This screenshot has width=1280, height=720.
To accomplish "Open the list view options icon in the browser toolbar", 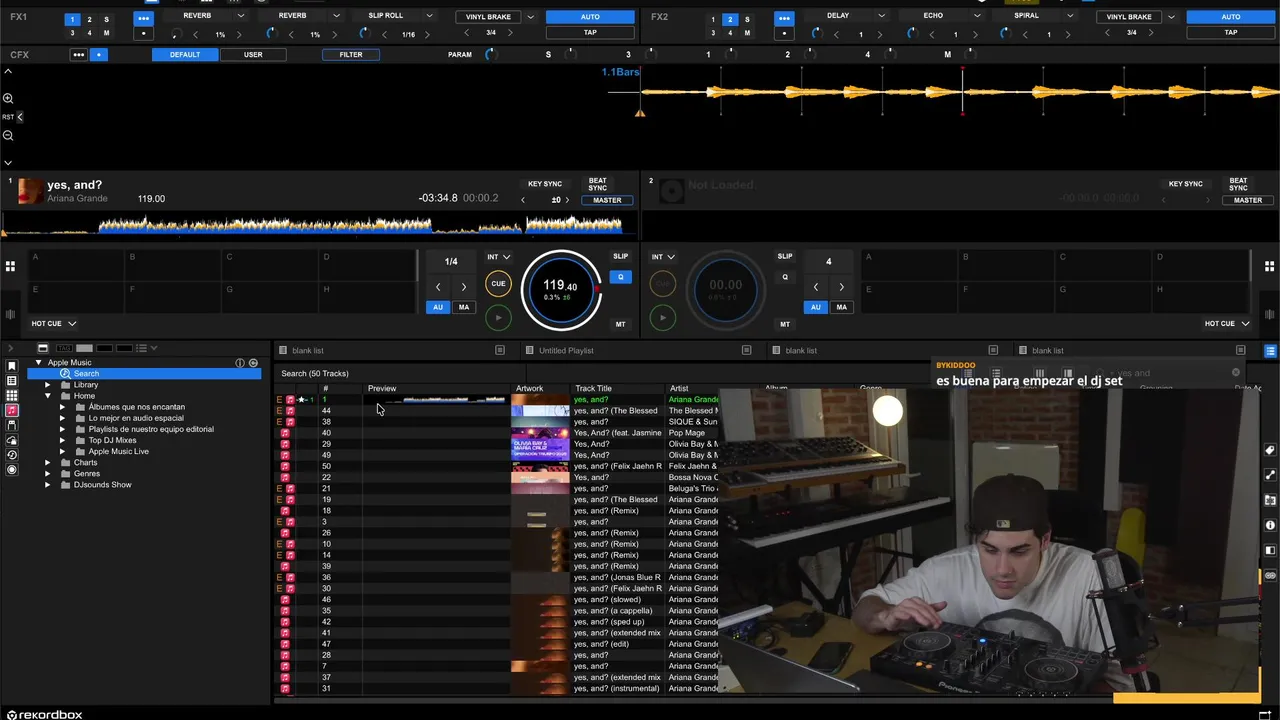I will click(145, 348).
